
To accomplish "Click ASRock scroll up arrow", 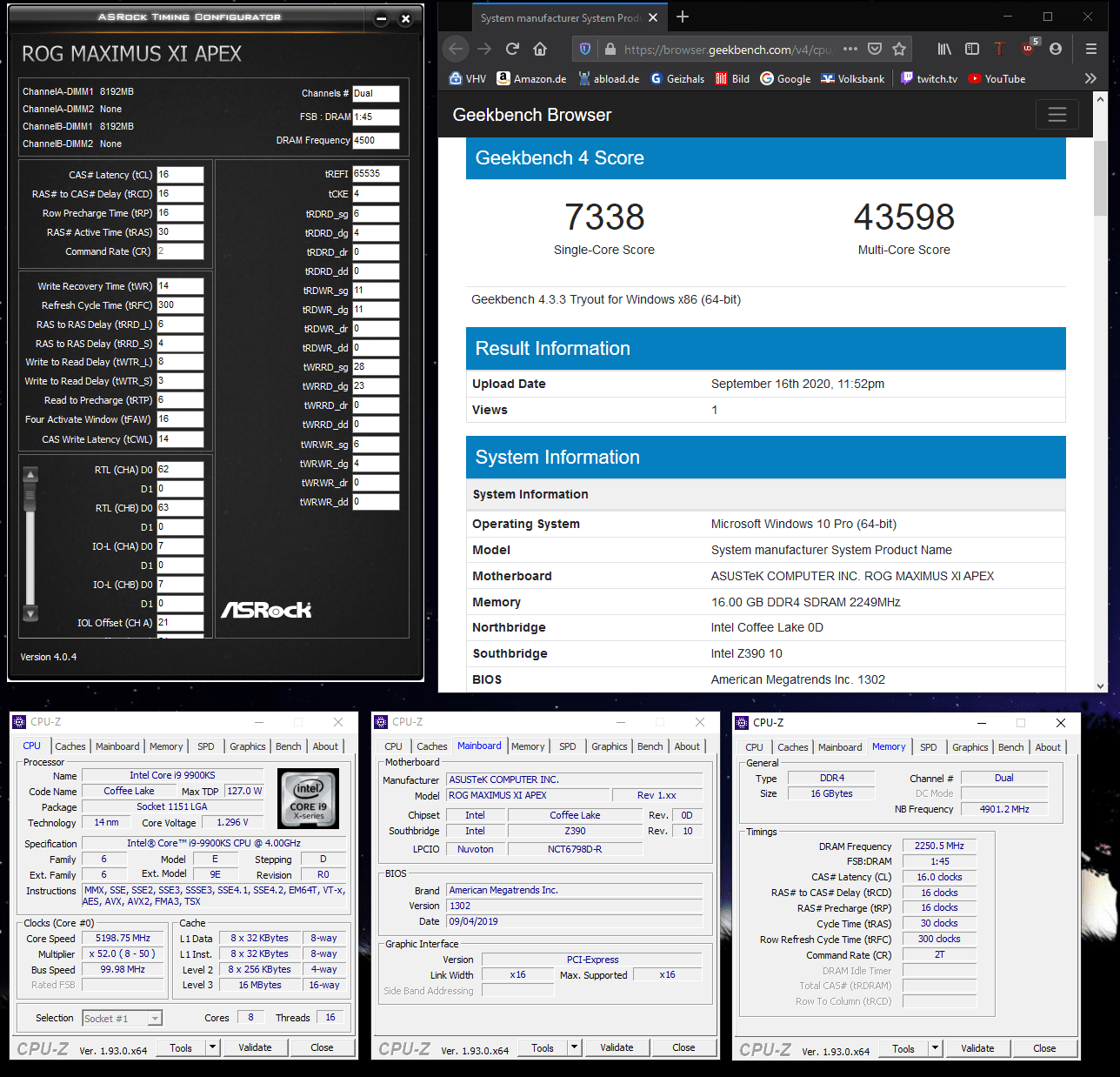I will 30,474.
